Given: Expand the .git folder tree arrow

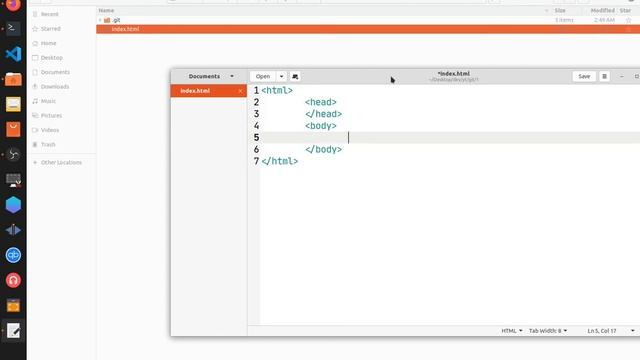Looking at the screenshot, I should [100, 20].
